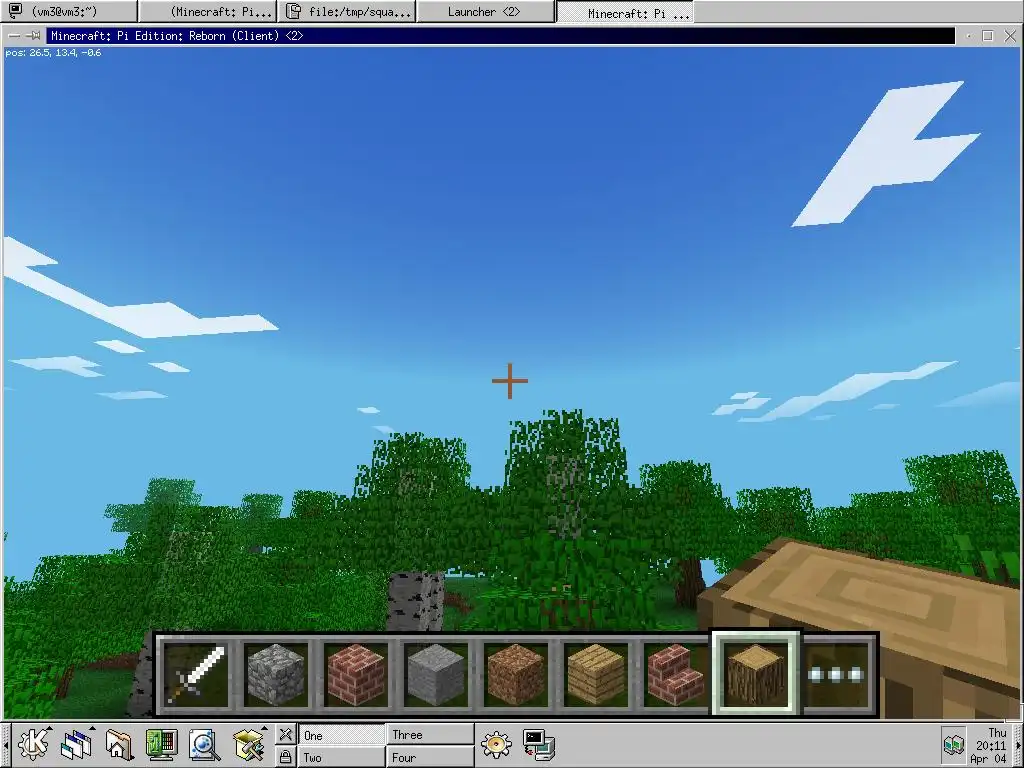Click the Minecraft window title bar
Viewport: 1024px width, 768px height.
pyautogui.click(x=500, y=36)
